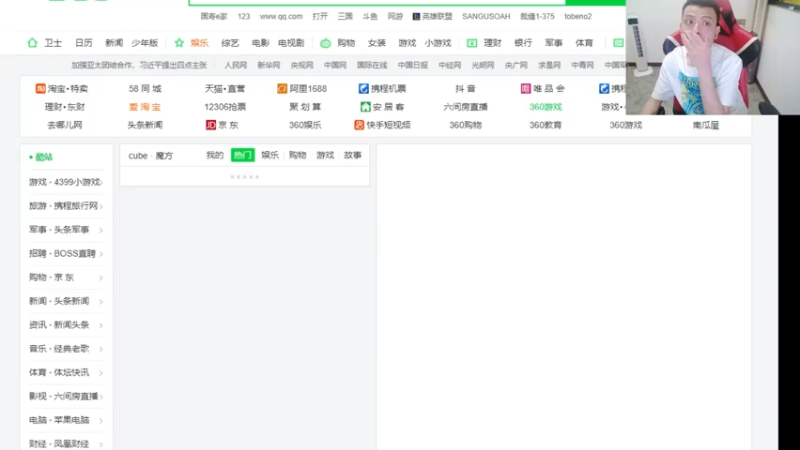800x450 pixels.
Task: Click the red JD icon beside 京东
Action: tap(211, 125)
